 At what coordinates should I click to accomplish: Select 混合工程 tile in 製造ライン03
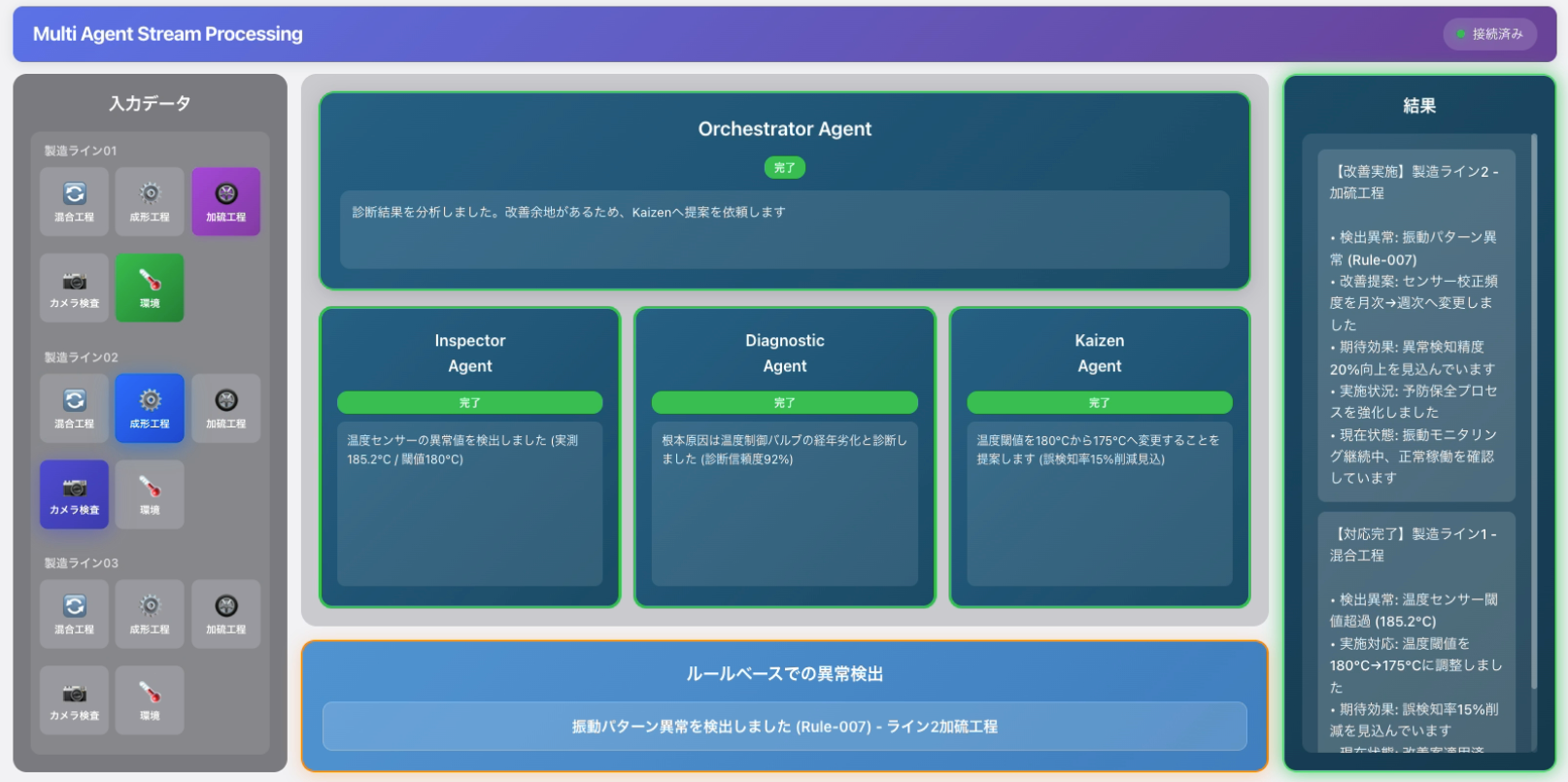[x=75, y=614]
